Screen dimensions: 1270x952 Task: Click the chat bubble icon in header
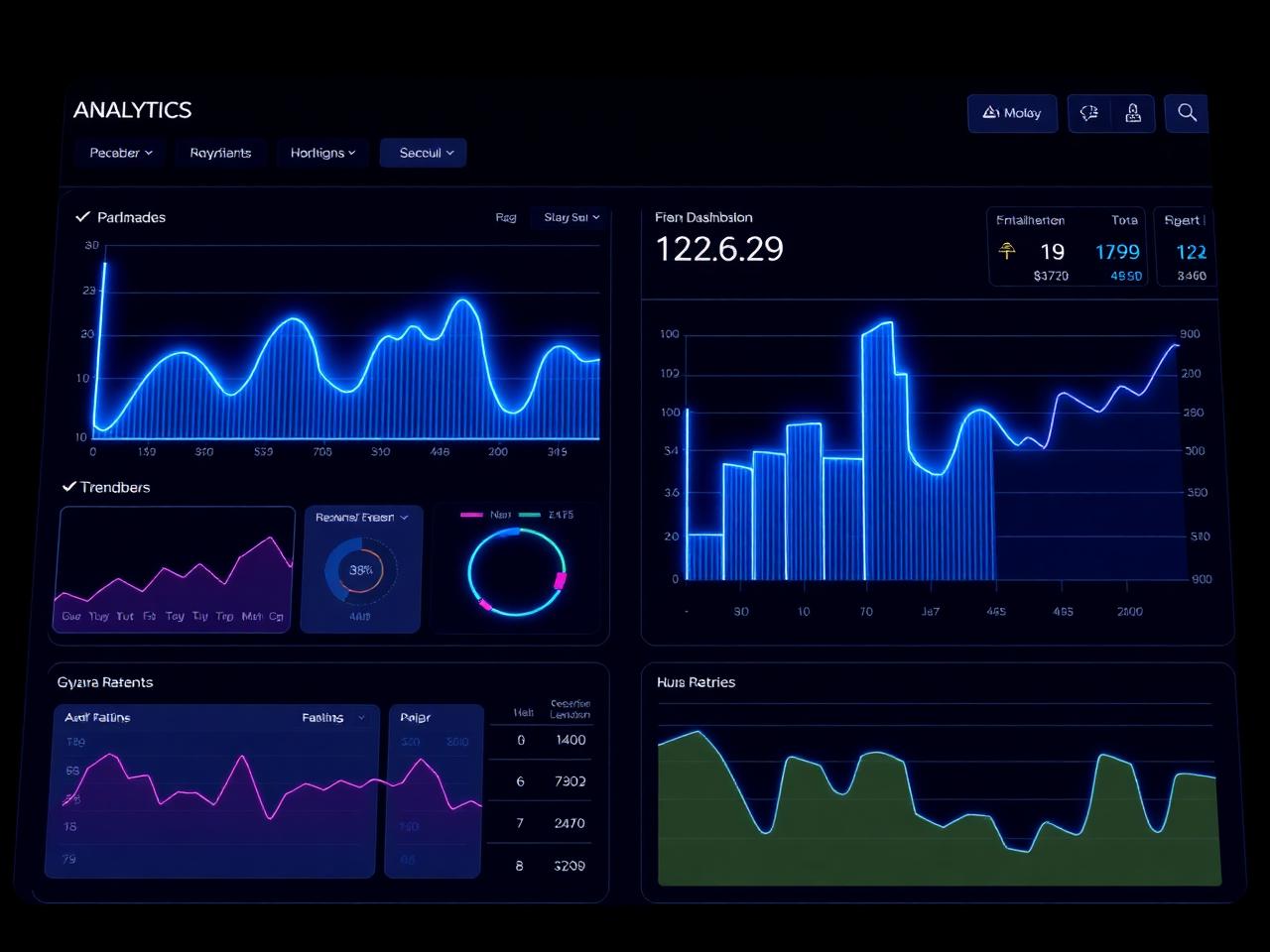point(1089,113)
